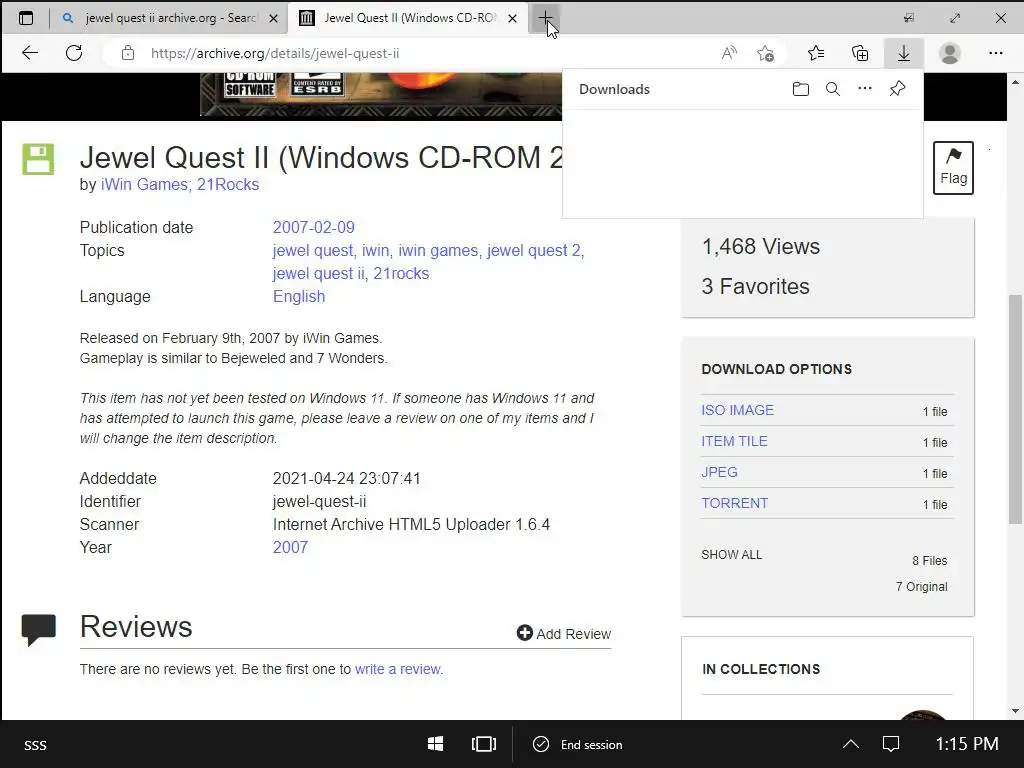The image size is (1024, 768).
Task: Refresh the current page
Action: coord(74,53)
